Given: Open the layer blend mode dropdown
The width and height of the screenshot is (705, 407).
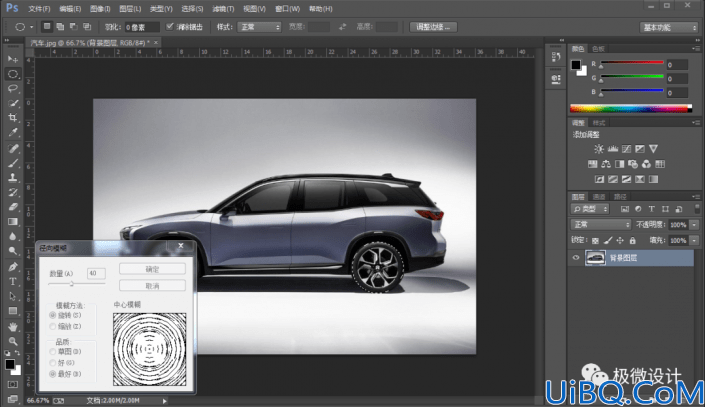Looking at the screenshot, I should [x=601, y=224].
